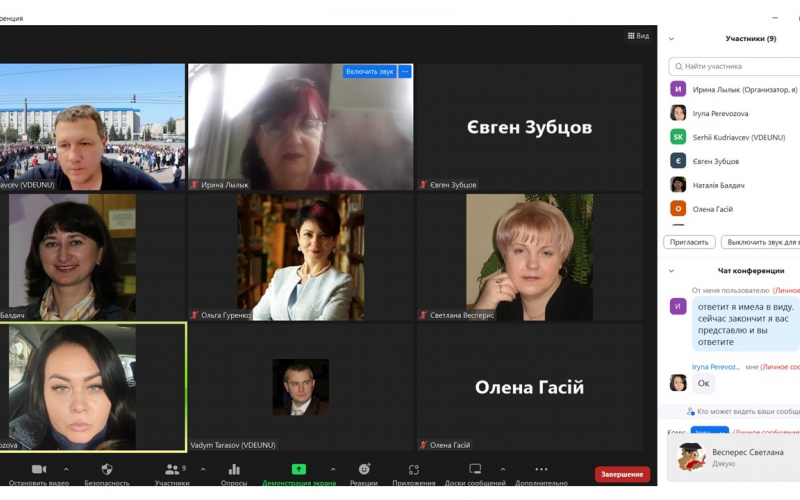Viewport: 800px width, 500px height.
Task: Open the More three-dots toolbar icon
Action: pos(541,469)
